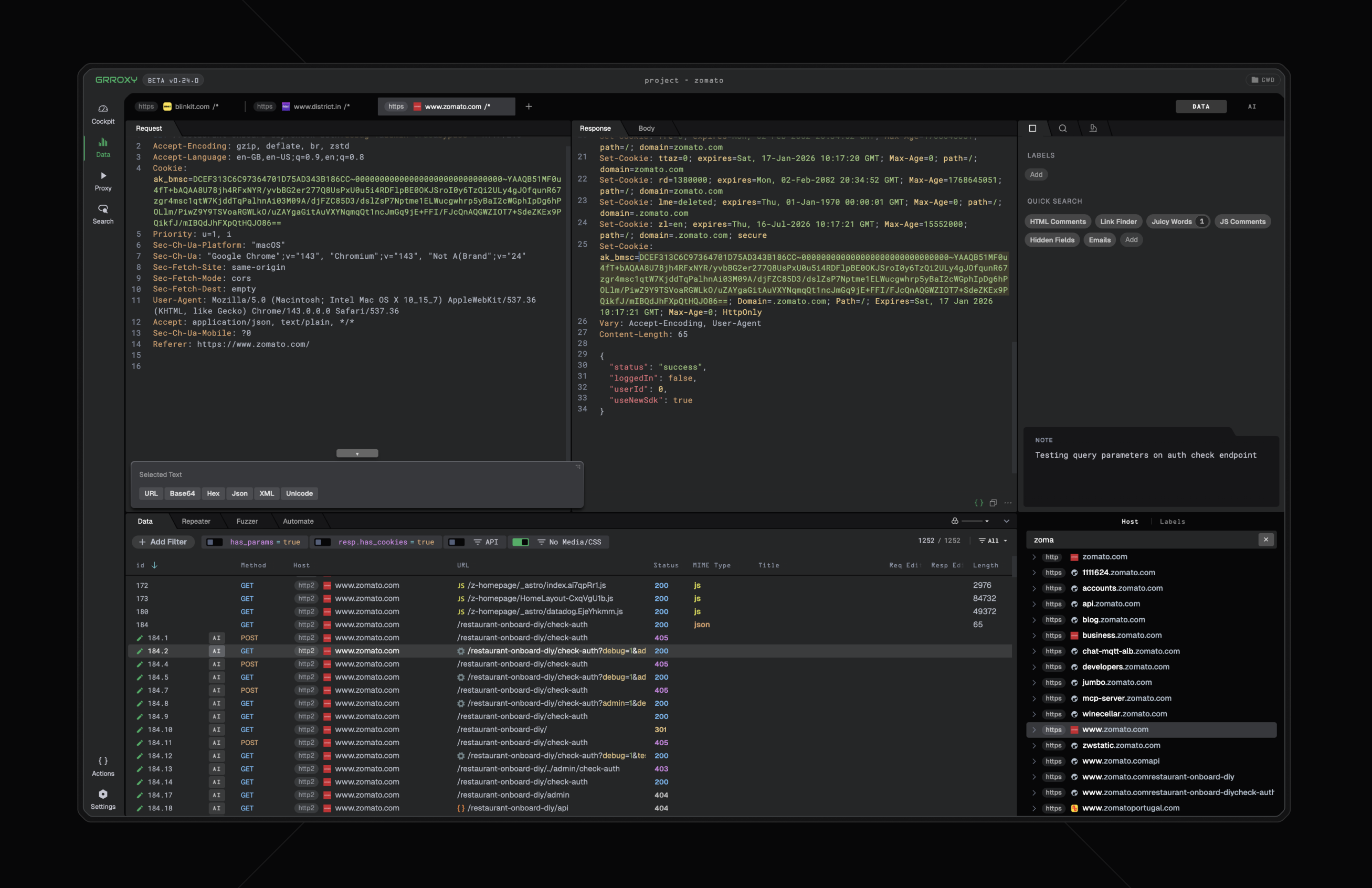
Task: Click green format braces icon in response
Action: point(978,503)
